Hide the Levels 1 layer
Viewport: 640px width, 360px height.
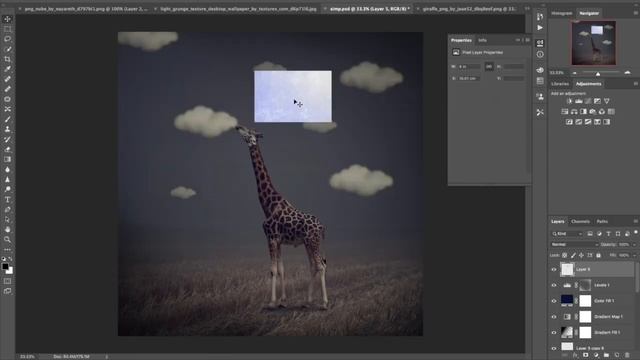pyautogui.click(x=554, y=285)
